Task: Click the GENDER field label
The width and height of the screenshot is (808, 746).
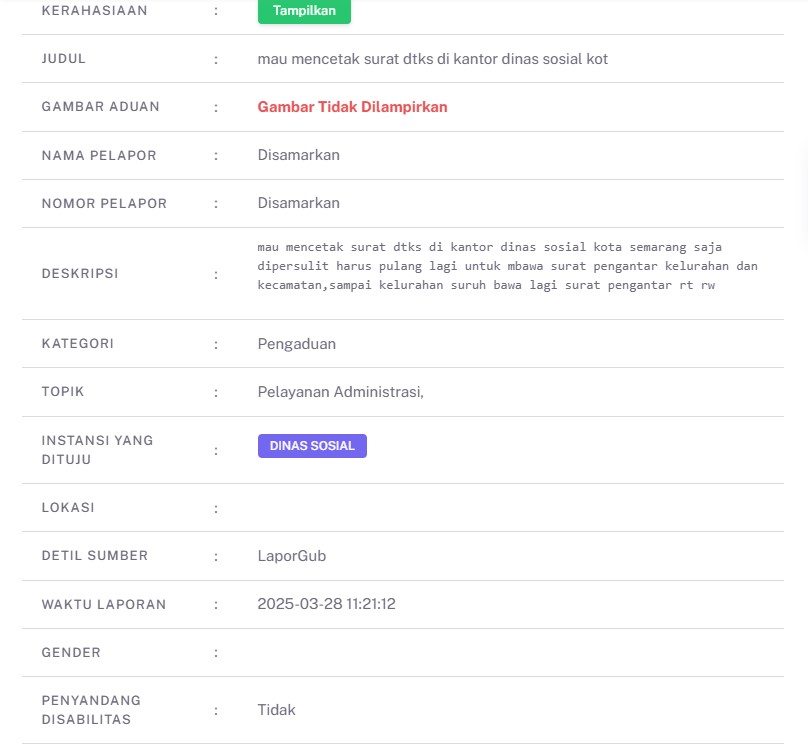Action: (x=71, y=653)
